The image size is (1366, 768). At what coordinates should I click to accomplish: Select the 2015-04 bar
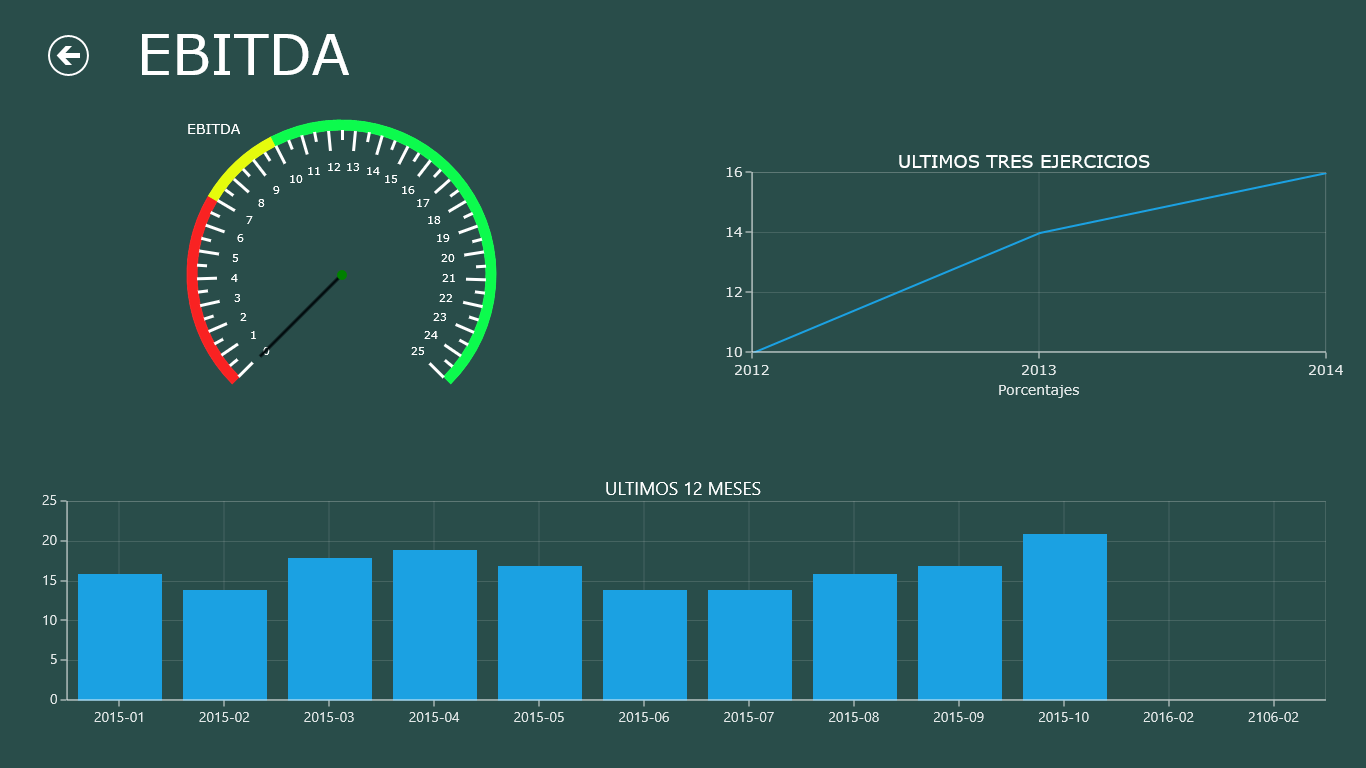pos(435,625)
